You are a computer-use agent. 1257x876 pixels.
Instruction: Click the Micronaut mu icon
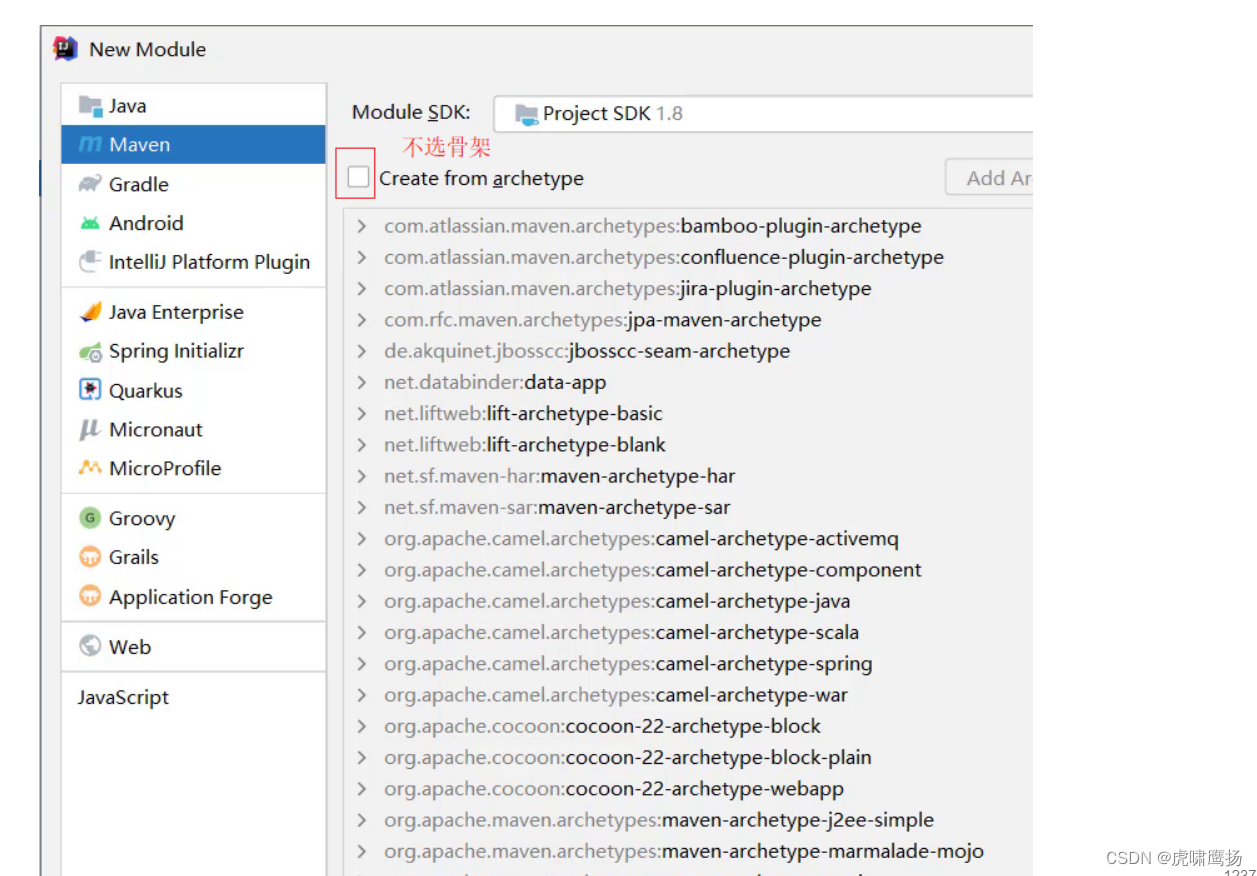pos(90,430)
